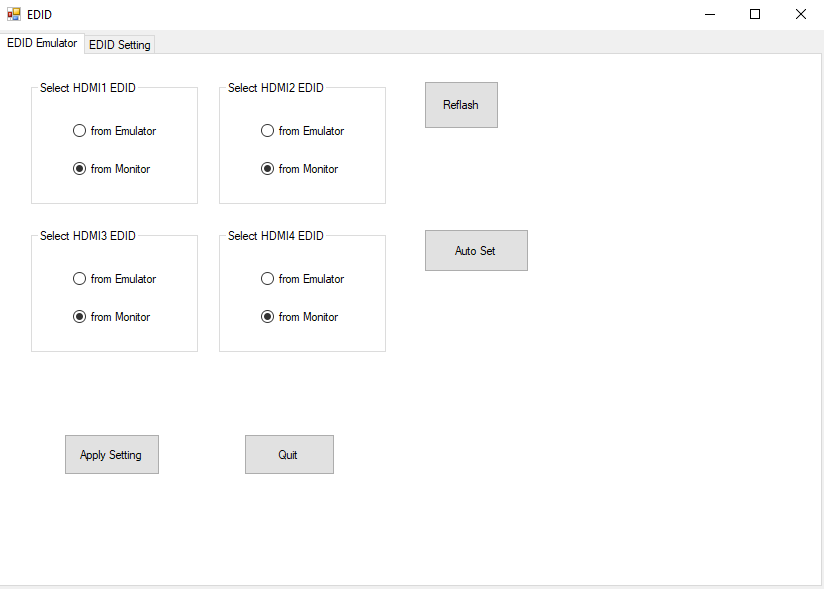This screenshot has width=824, height=589.
Task: Choose from Emulator for HDMI2 EDID
Action: pos(267,131)
